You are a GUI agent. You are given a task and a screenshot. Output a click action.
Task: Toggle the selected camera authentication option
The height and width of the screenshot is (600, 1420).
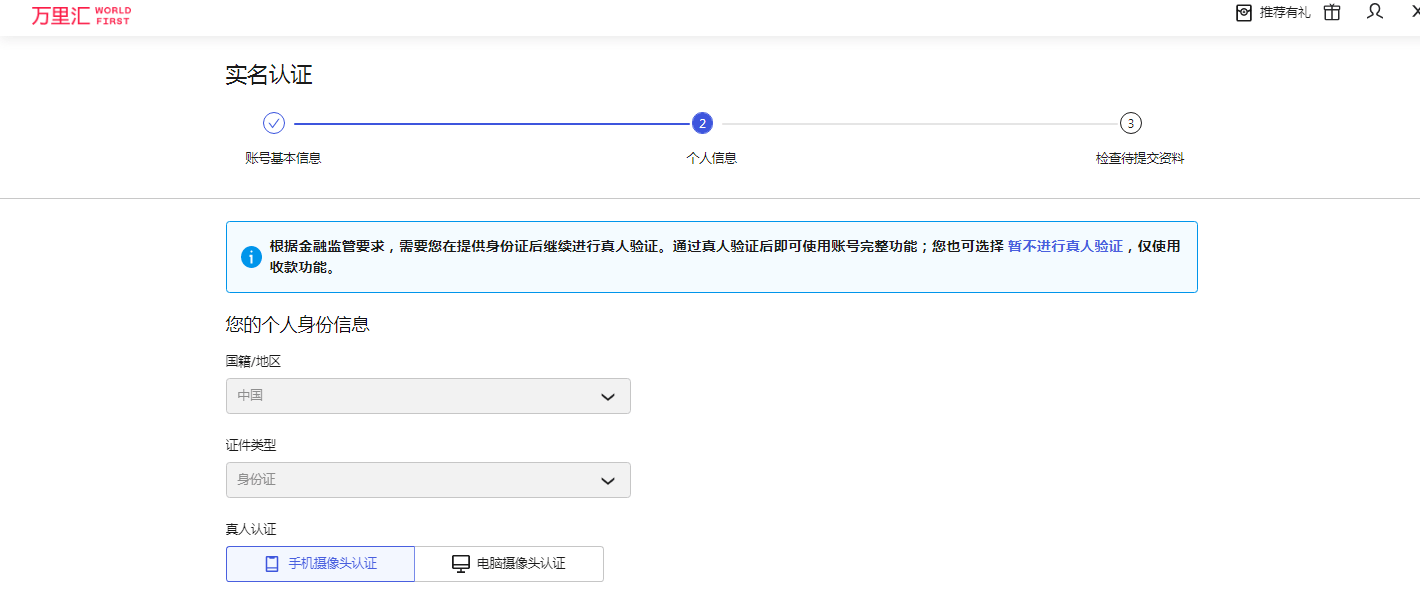(x=320, y=563)
